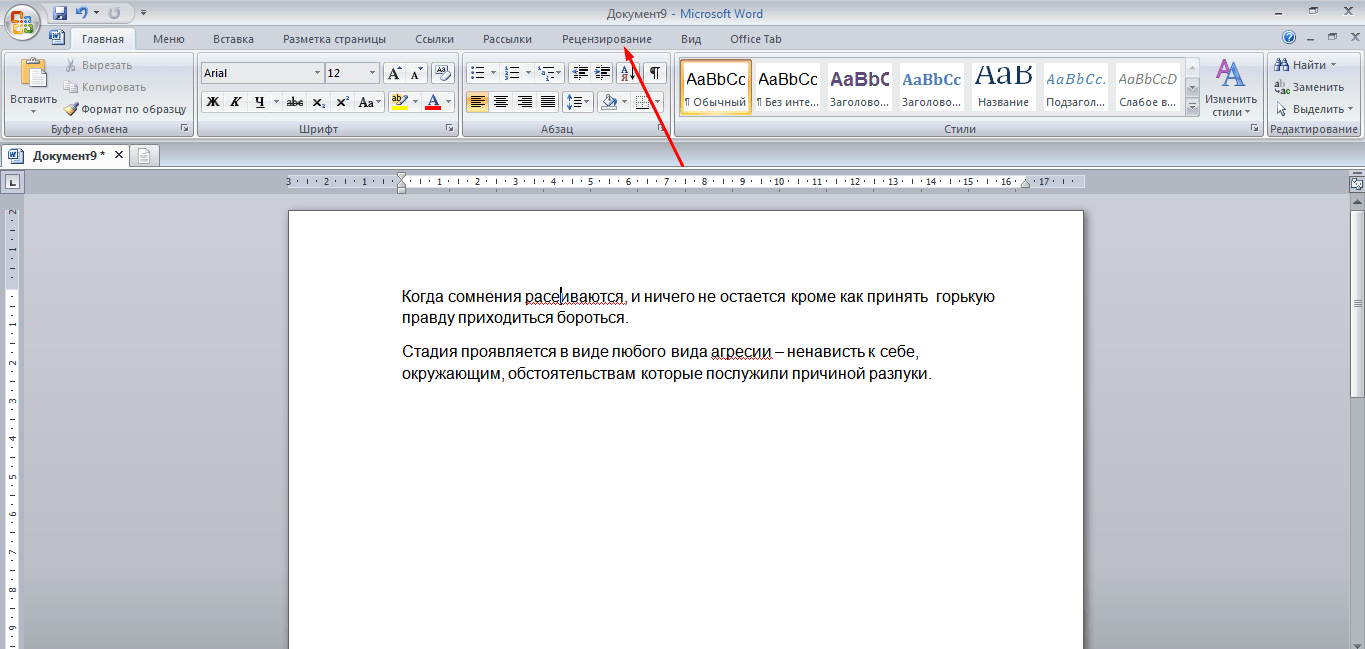Toggle bold (Ж) formatting

coord(212,102)
